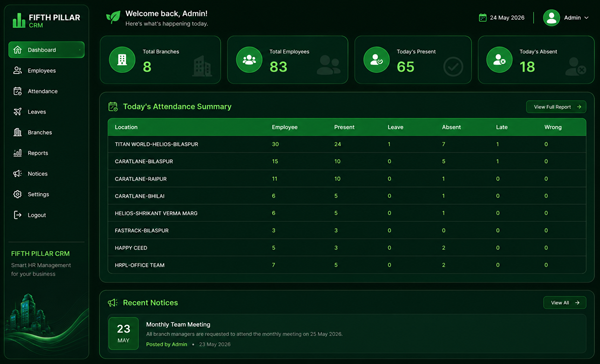Click the megaphone icon next to Recent Notices
Image resolution: width=600 pixels, height=364 pixels.
(112, 303)
